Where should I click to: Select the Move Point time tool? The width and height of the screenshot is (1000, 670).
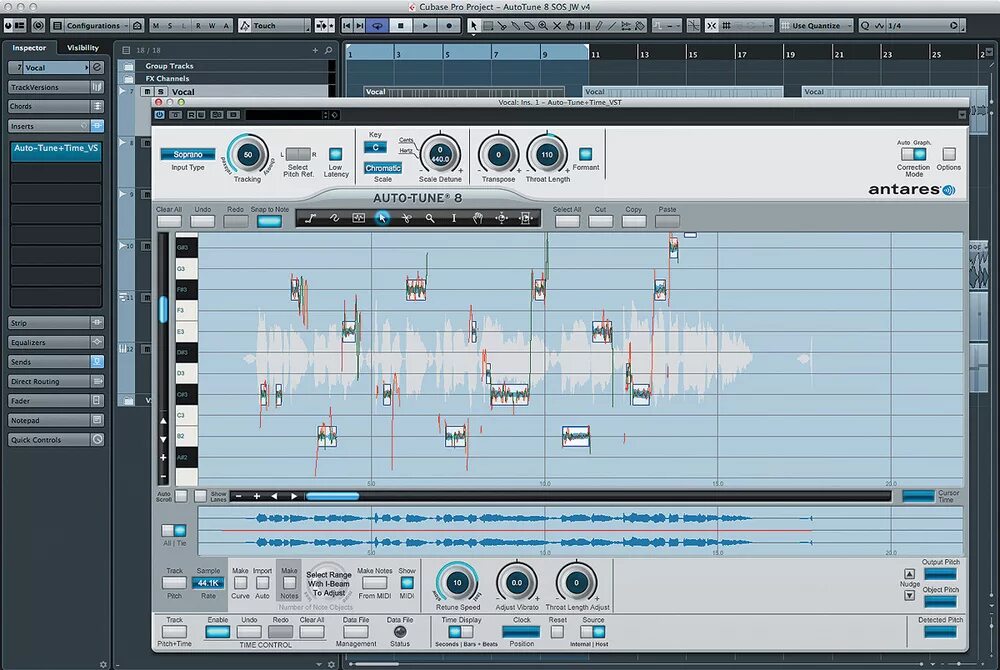[x=502, y=218]
